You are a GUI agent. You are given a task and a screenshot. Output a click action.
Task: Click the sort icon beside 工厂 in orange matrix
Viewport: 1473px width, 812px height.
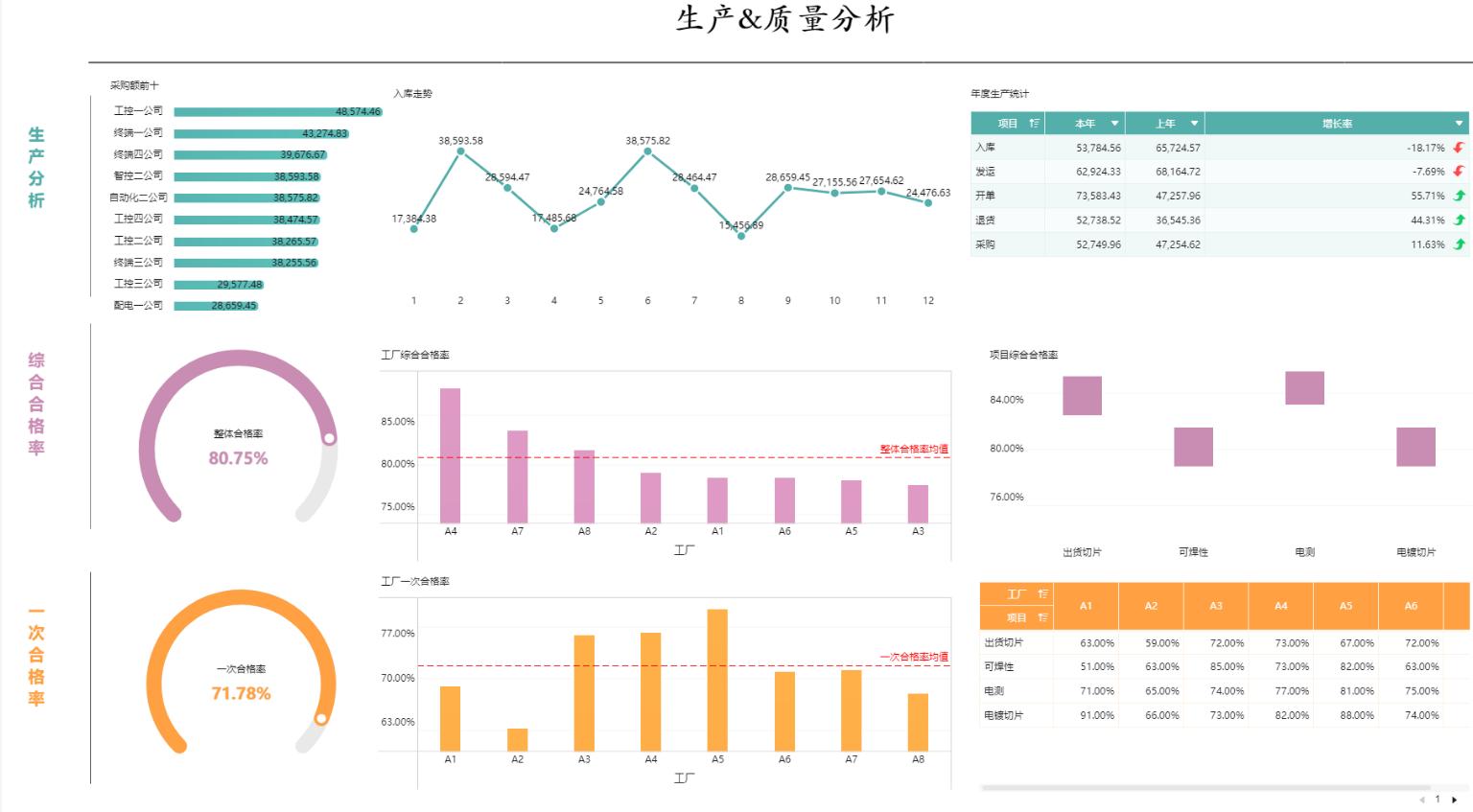pos(1043,593)
